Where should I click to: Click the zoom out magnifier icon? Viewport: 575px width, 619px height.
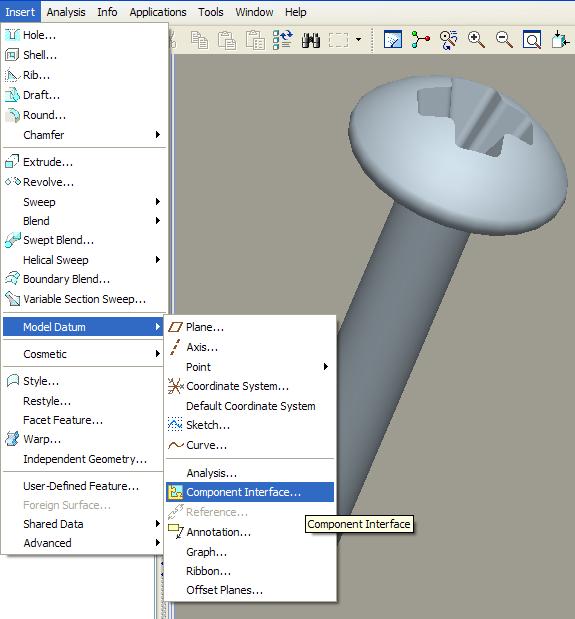tap(504, 40)
